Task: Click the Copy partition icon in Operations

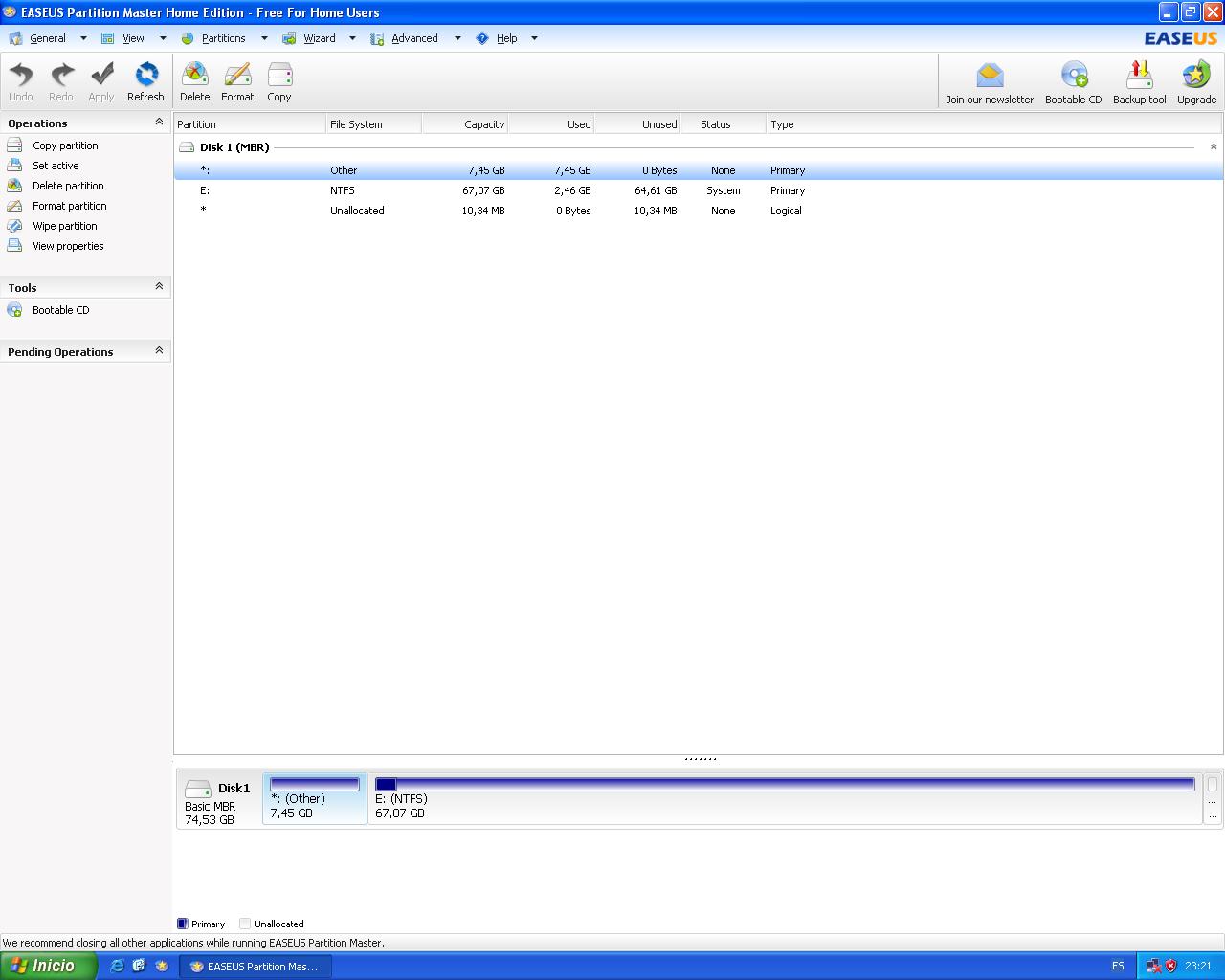Action: 14,145
